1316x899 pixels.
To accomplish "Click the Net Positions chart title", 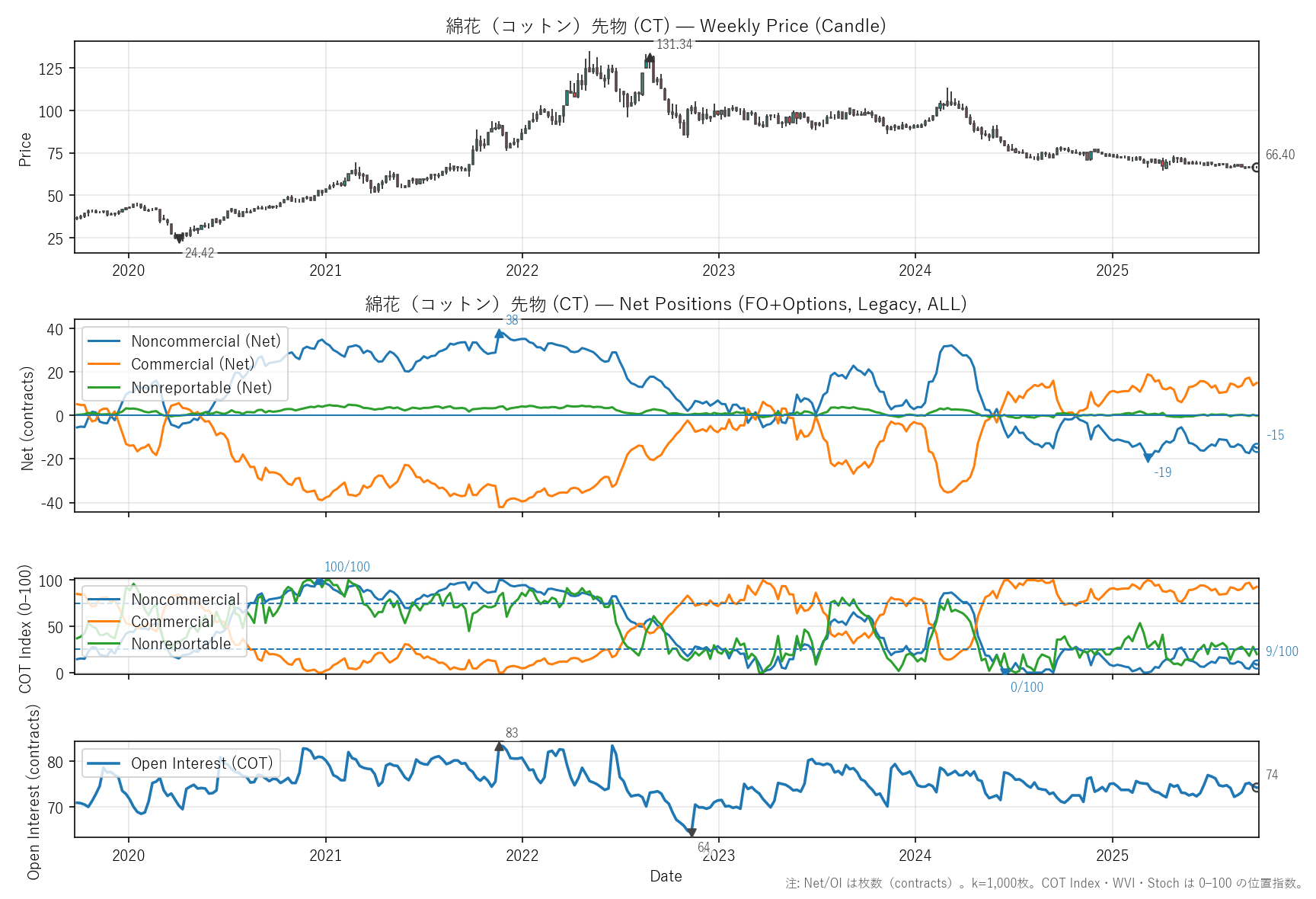I will click(666, 304).
